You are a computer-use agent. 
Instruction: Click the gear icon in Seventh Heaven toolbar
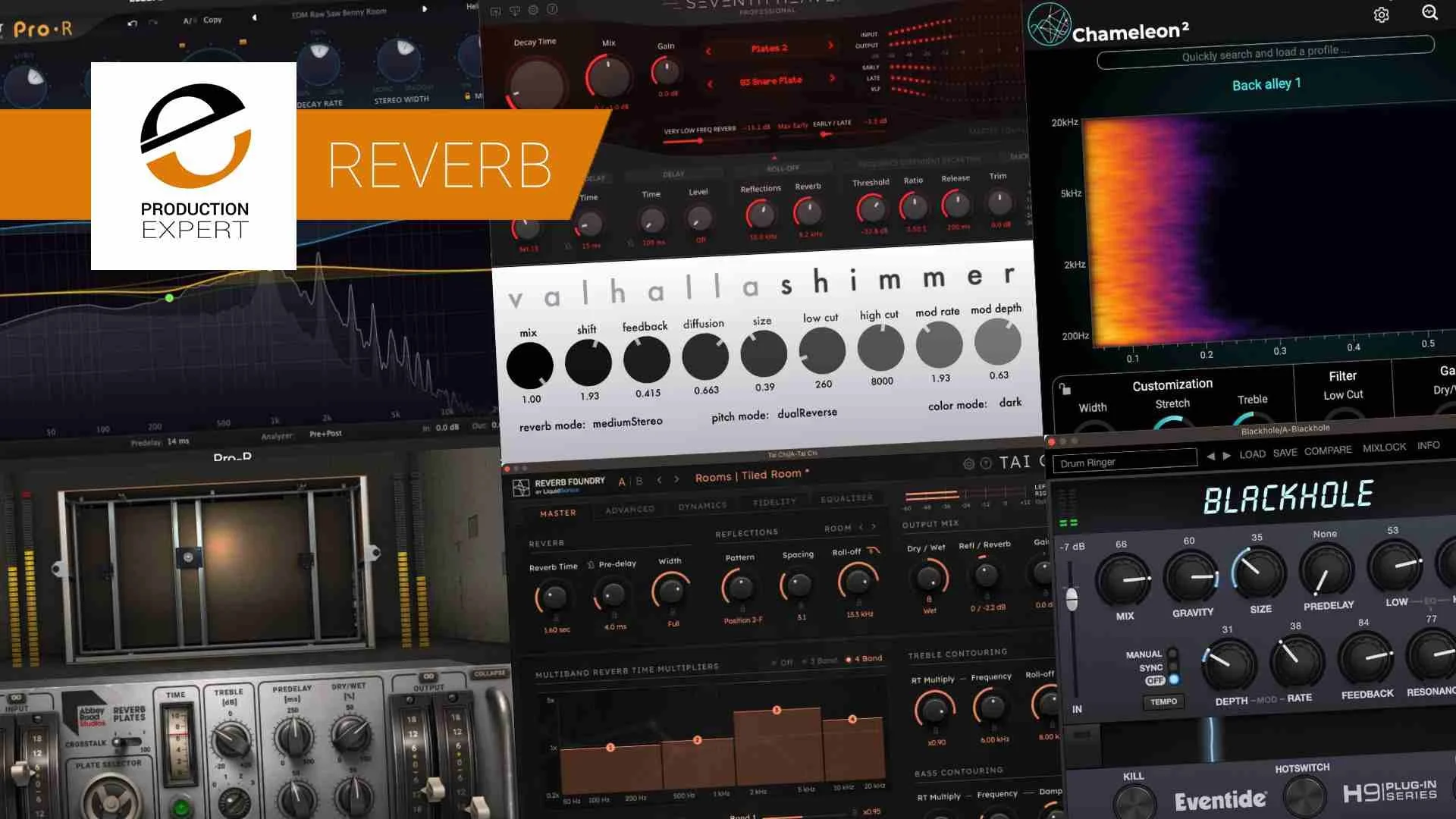534,10
